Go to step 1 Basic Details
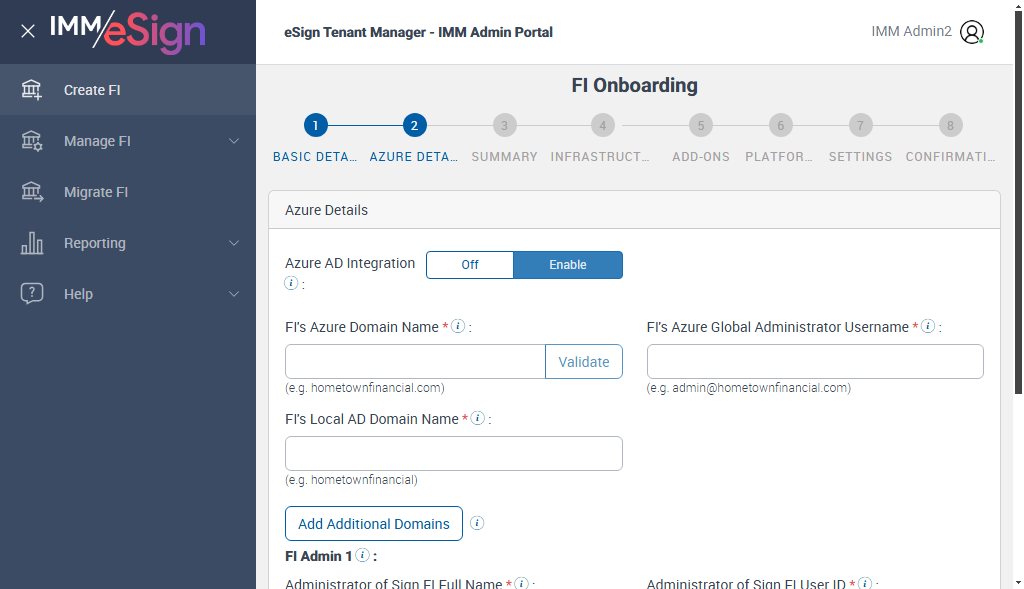 coord(315,125)
